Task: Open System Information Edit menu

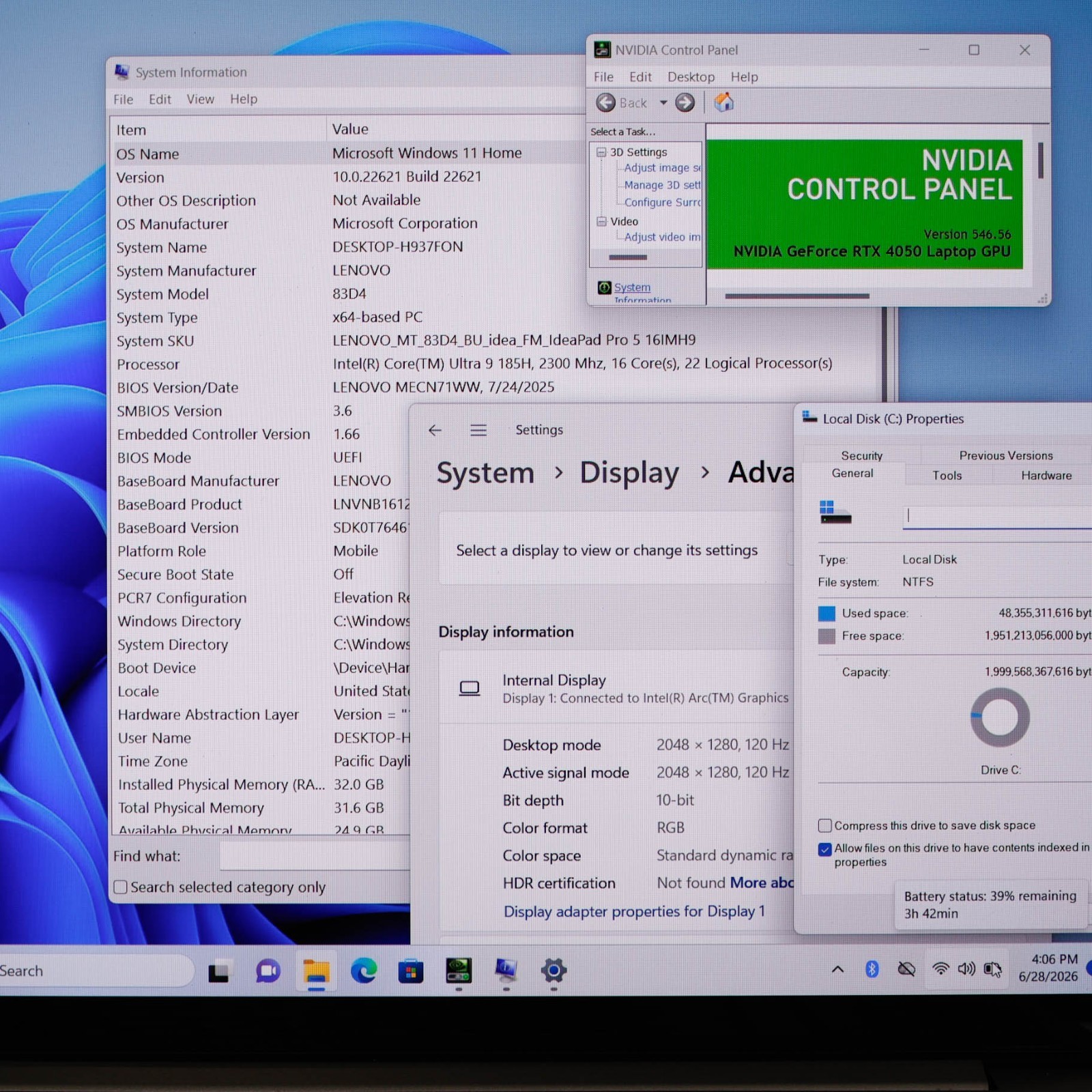Action: tap(160, 100)
